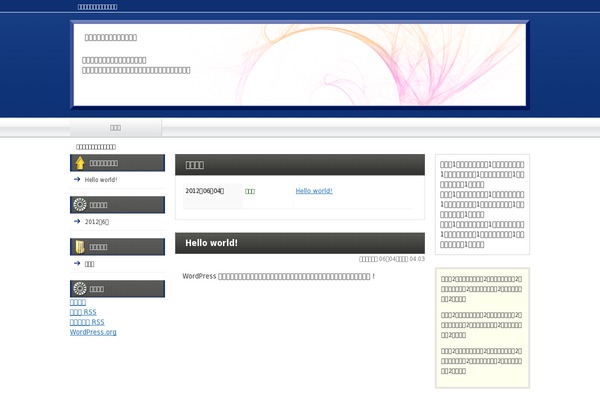Click the pink swirl header banner image
Viewport: 600px width, 400px height.
[x=300, y=65]
